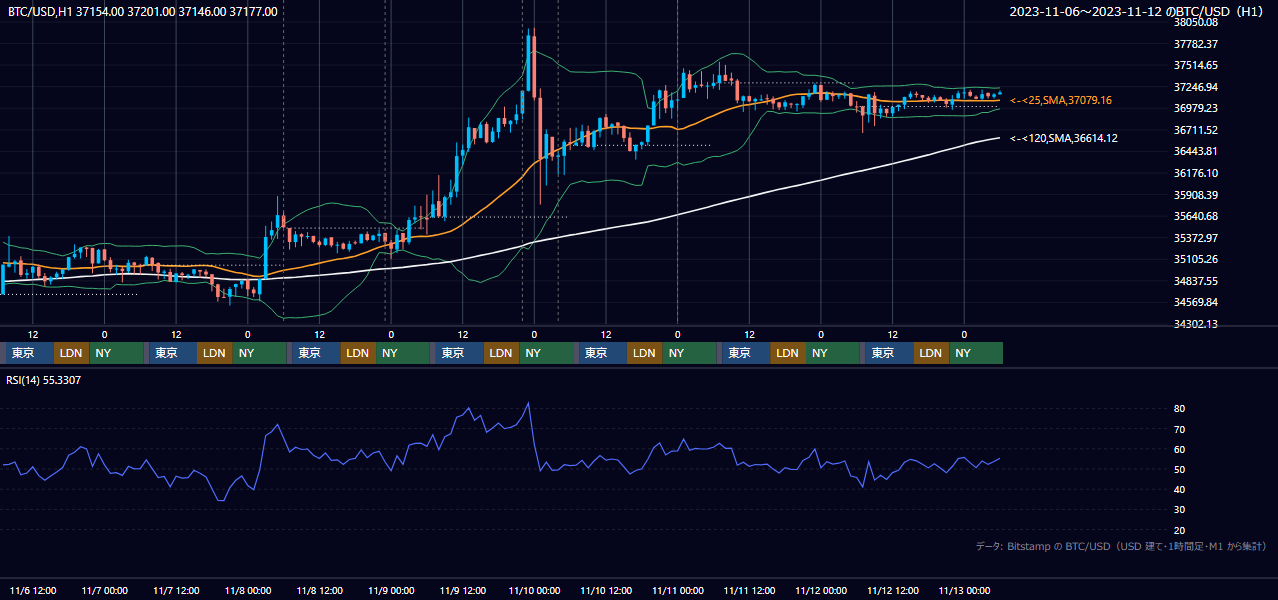Click price axis label 37246.94

click(x=1195, y=87)
